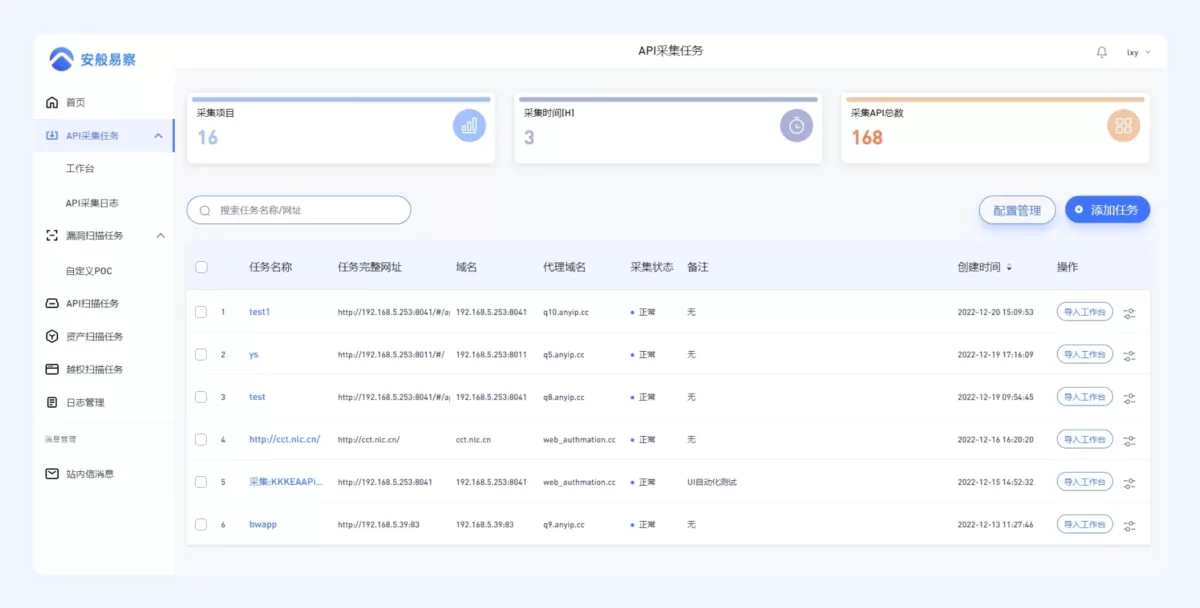
Task: Collapse the 漏洞扫描任务 menu chevron
Action: click(x=160, y=235)
